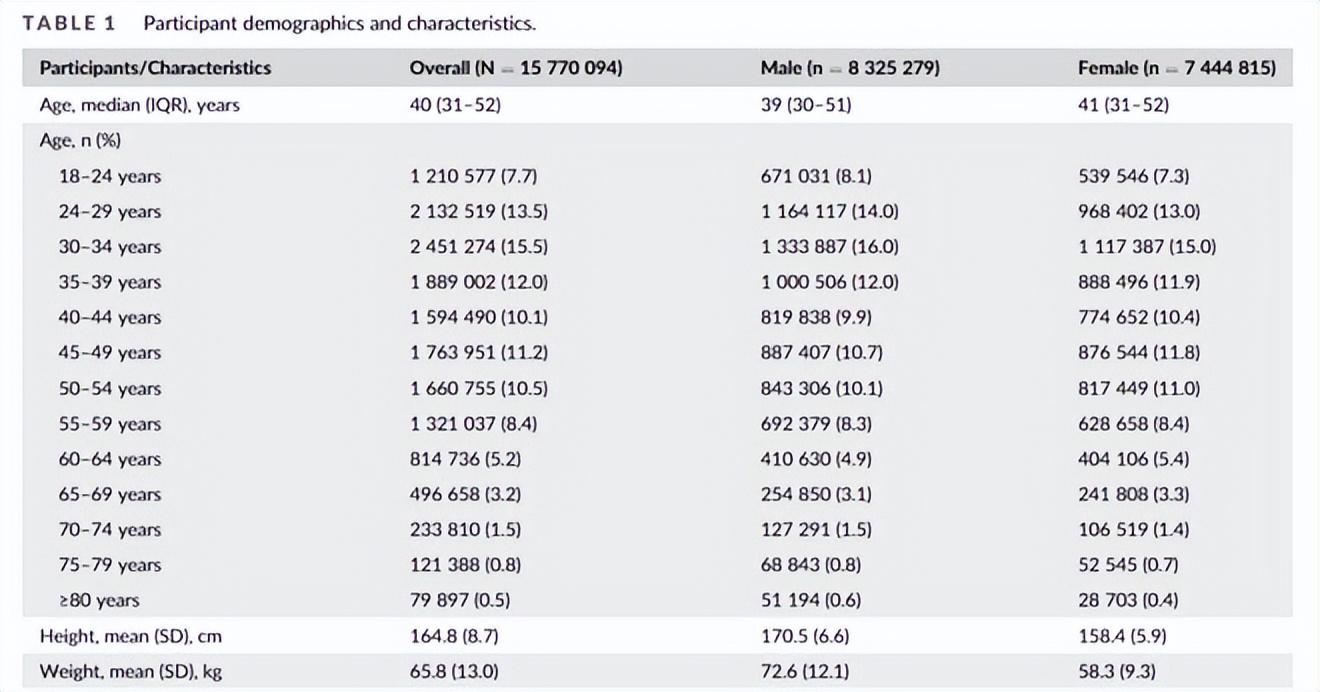Select the overall 40–44 years value "1 594 490 (10.1)"
This screenshot has width=1320, height=692.
tap(479, 317)
